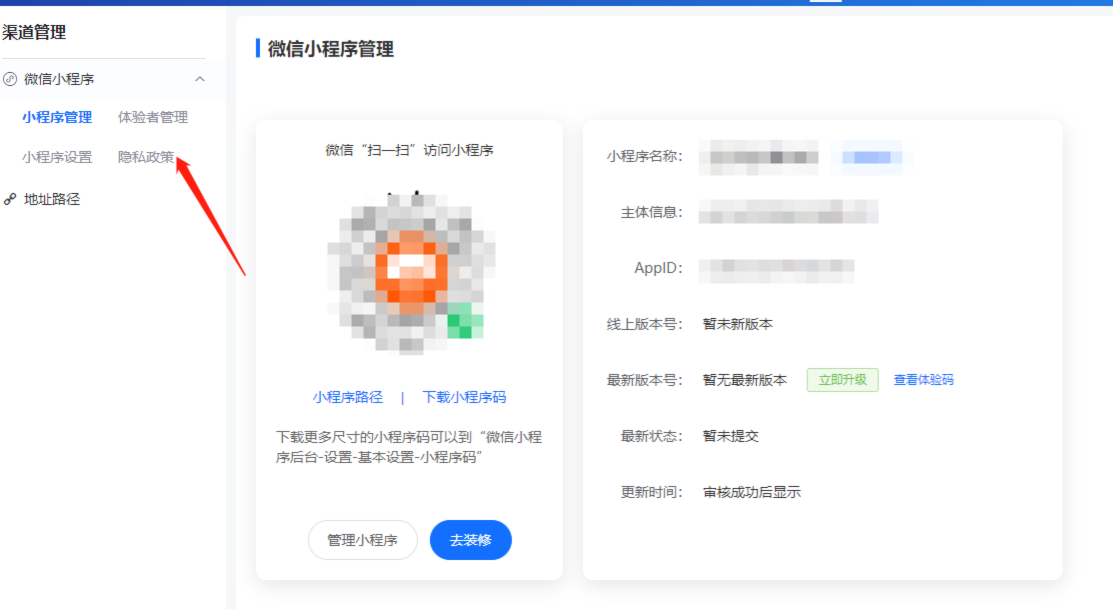This screenshot has height=609, width=1113.
Task: Click the 小程序名称 field label
Action: [645, 157]
